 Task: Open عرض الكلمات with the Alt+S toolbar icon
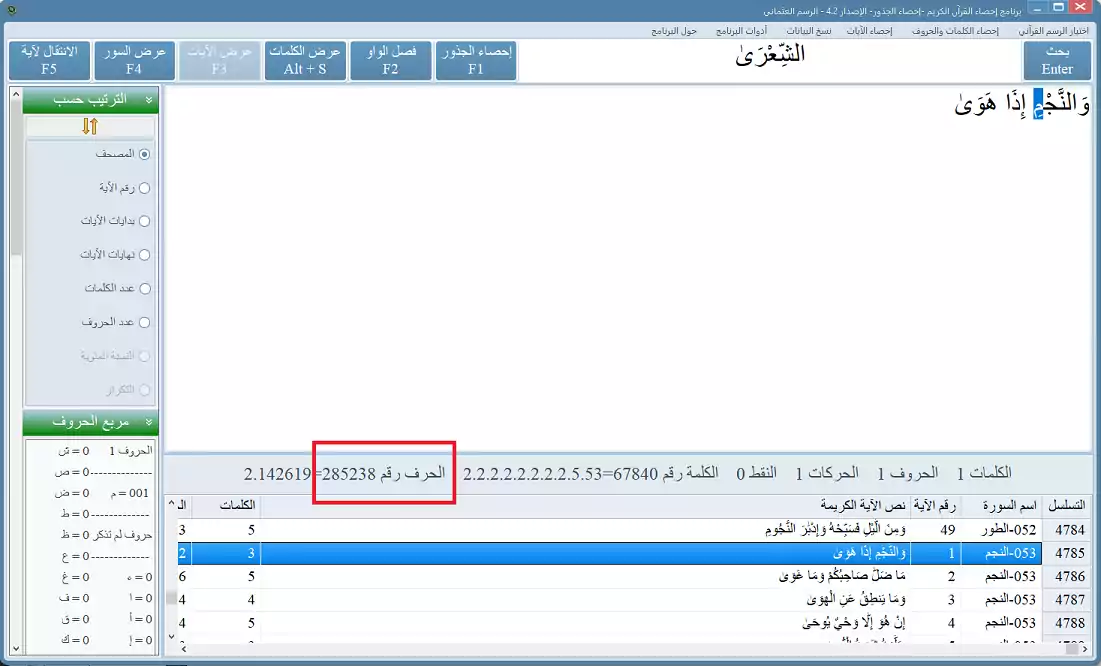click(305, 60)
